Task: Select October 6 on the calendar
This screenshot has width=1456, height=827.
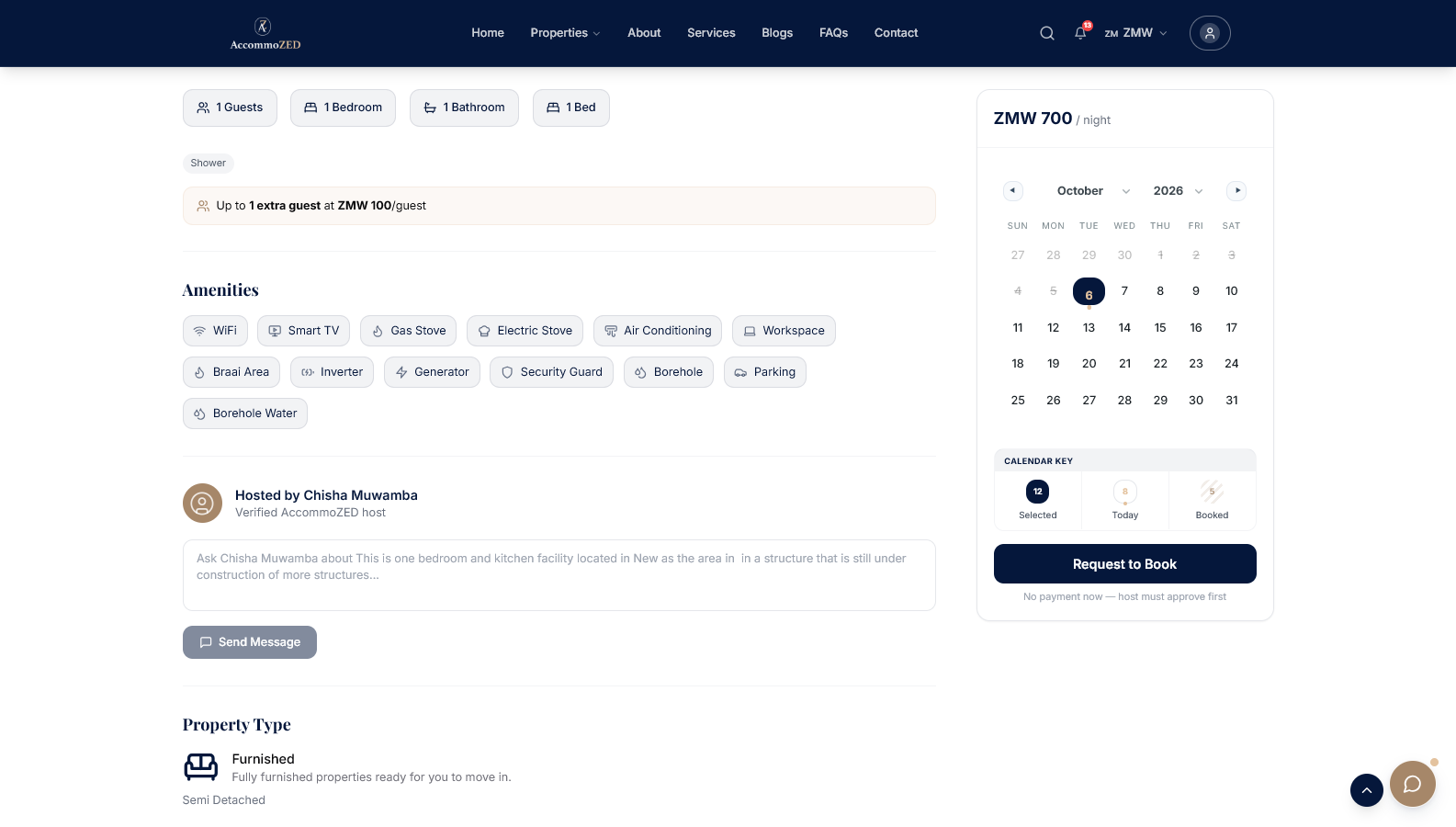Action: click(1089, 292)
